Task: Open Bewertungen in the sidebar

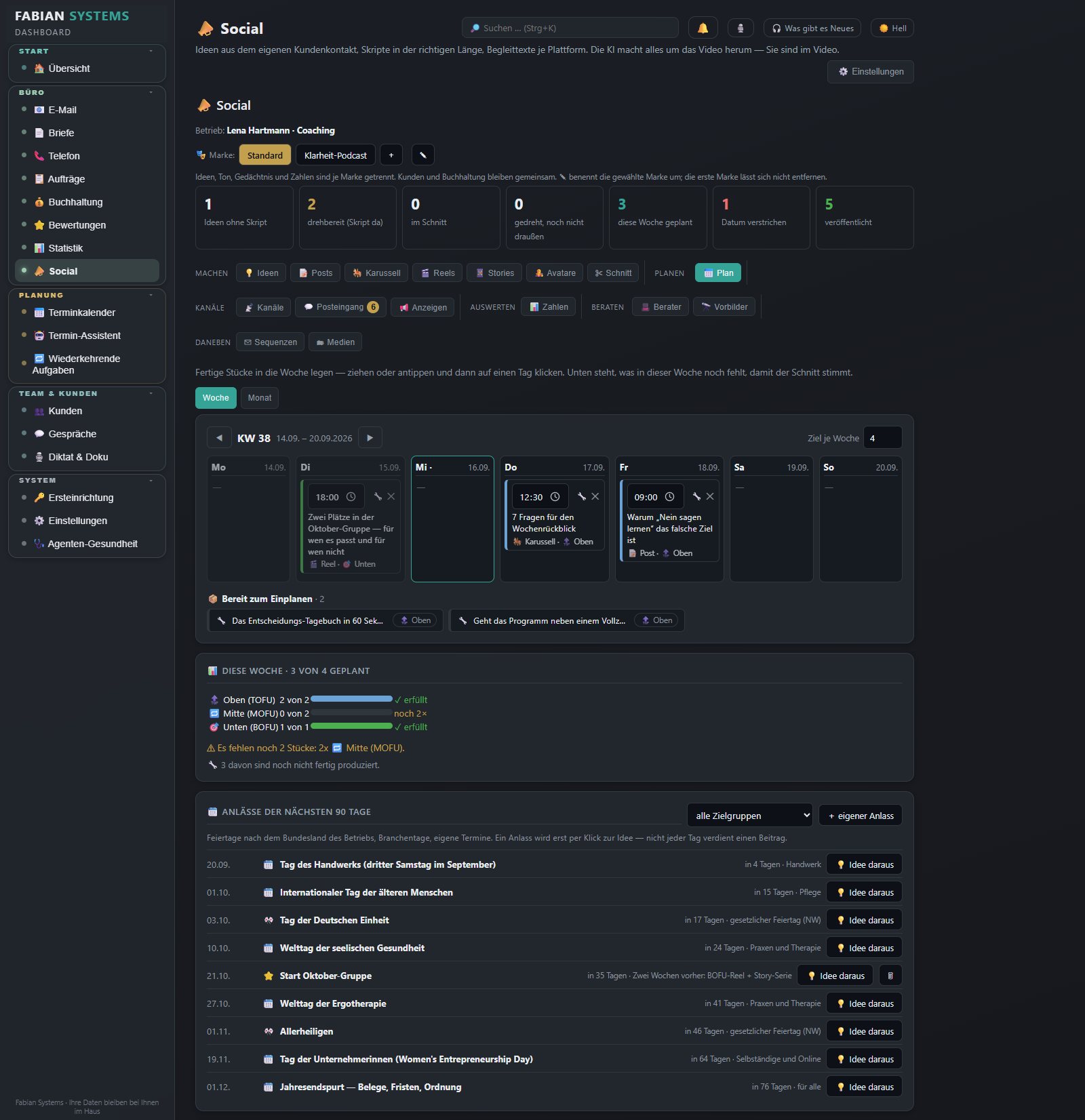Action: coord(87,225)
